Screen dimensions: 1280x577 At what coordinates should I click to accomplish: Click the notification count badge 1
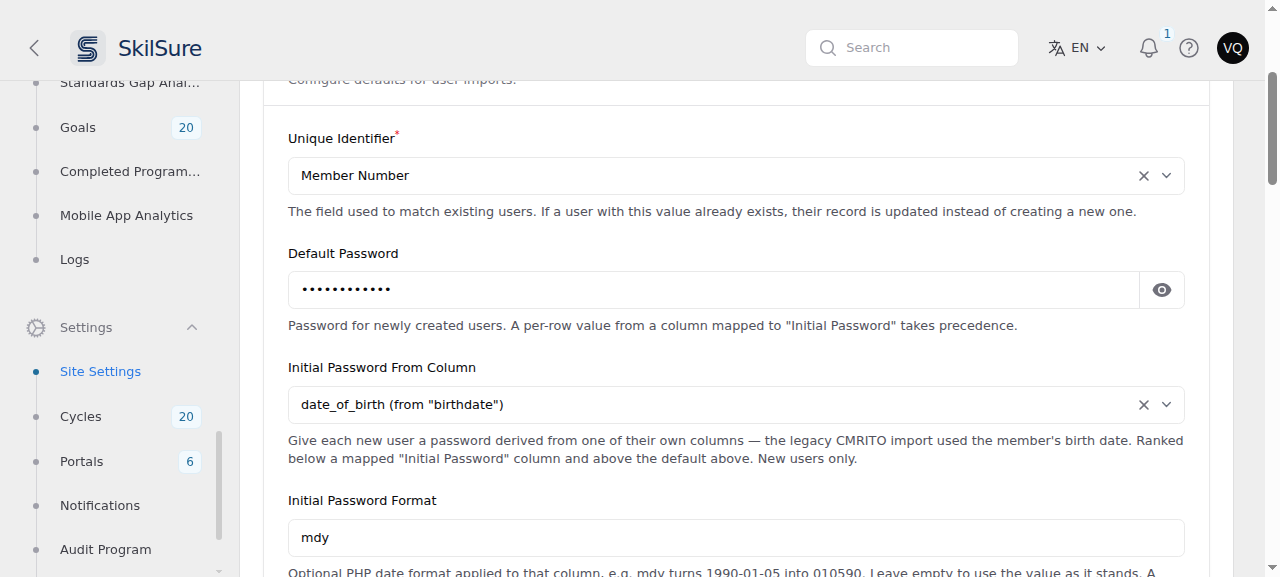coord(1167,34)
